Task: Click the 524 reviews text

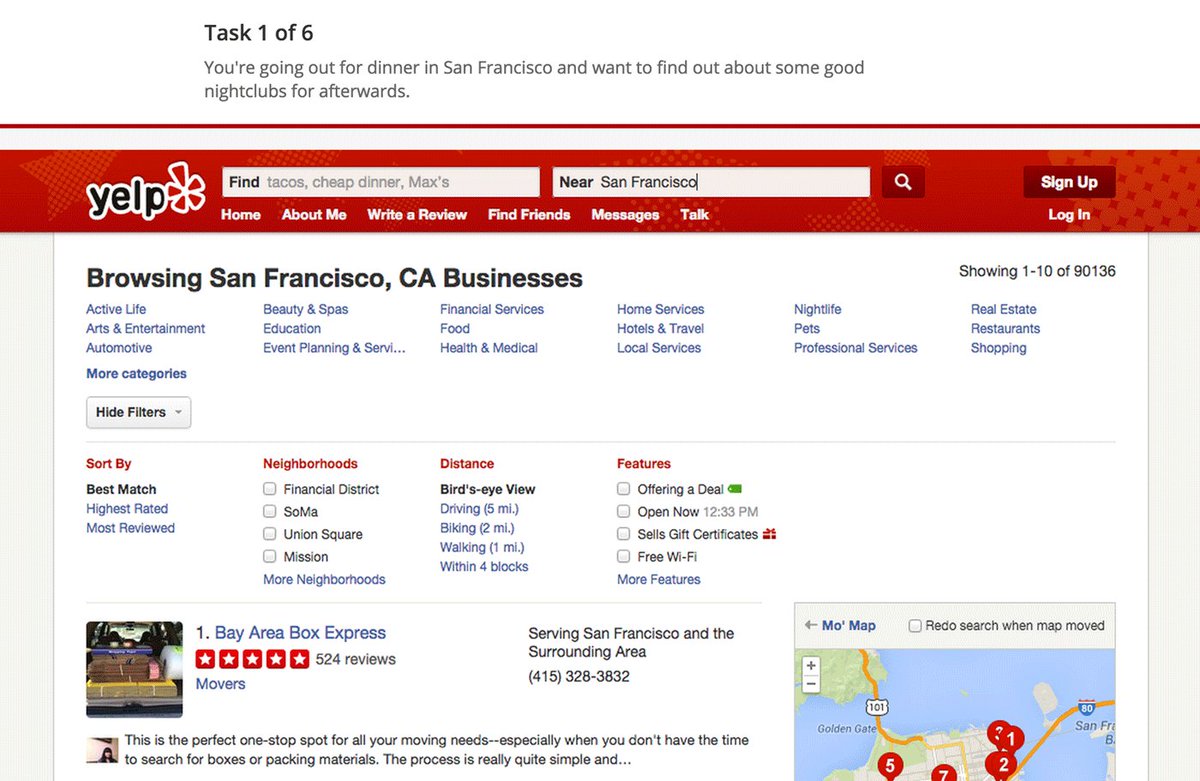Action: pos(356,659)
